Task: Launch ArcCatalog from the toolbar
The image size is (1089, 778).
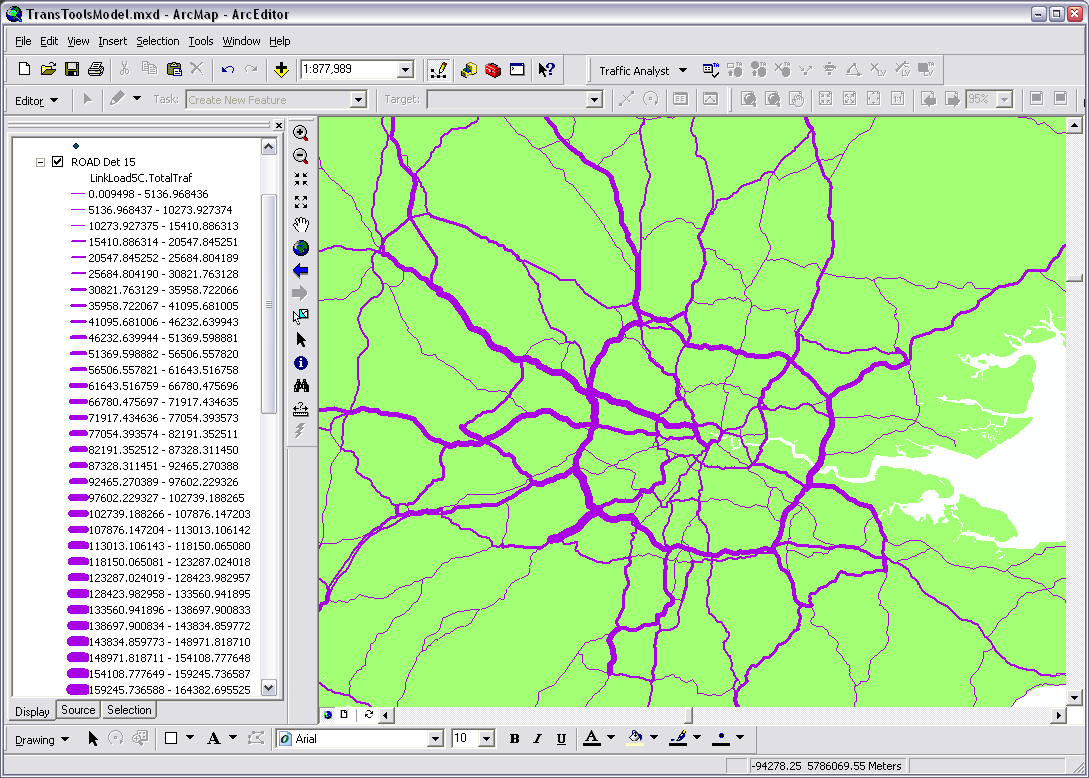Action: (x=469, y=69)
